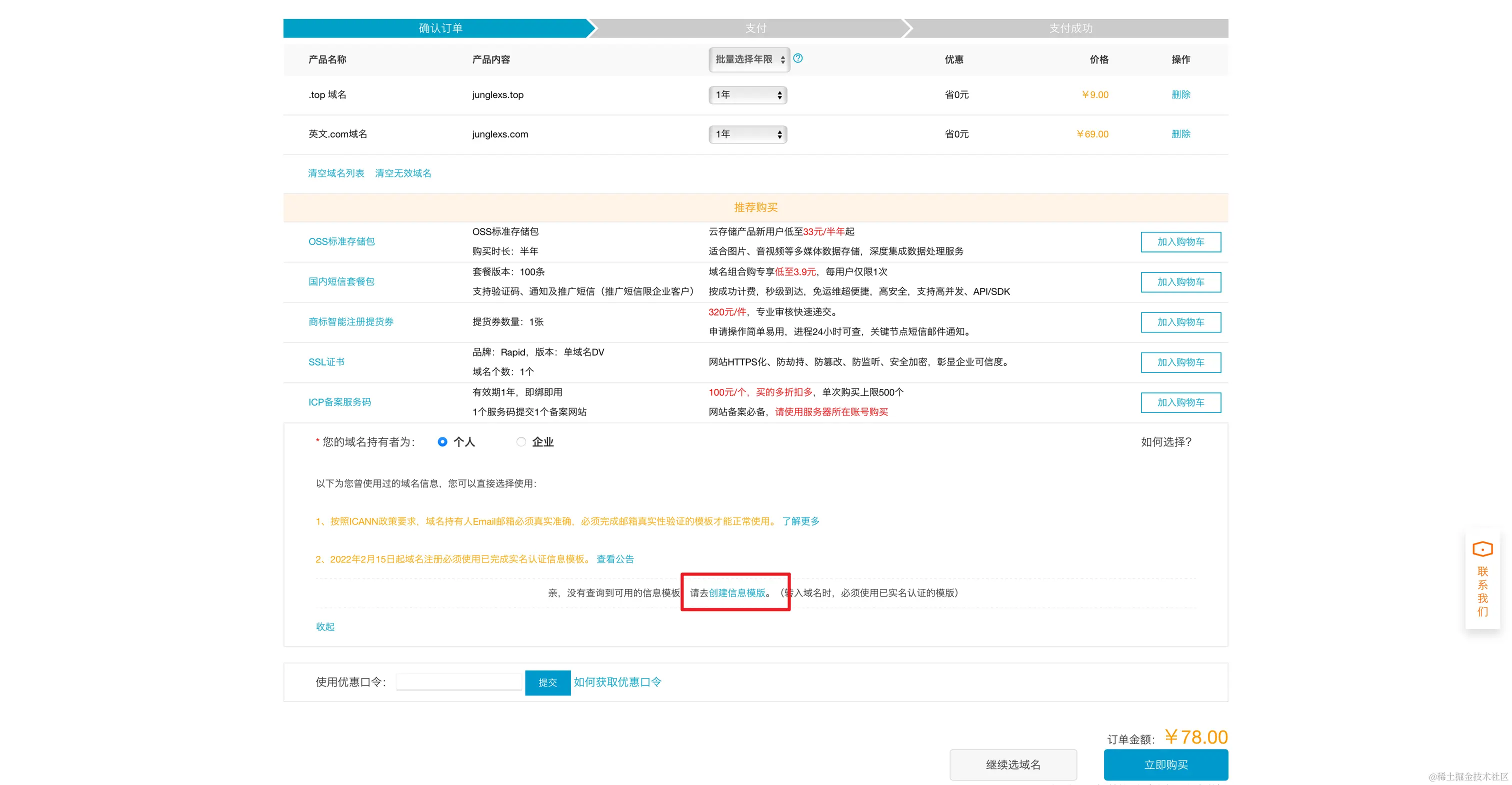Click 创建信息模版 link

click(x=736, y=593)
